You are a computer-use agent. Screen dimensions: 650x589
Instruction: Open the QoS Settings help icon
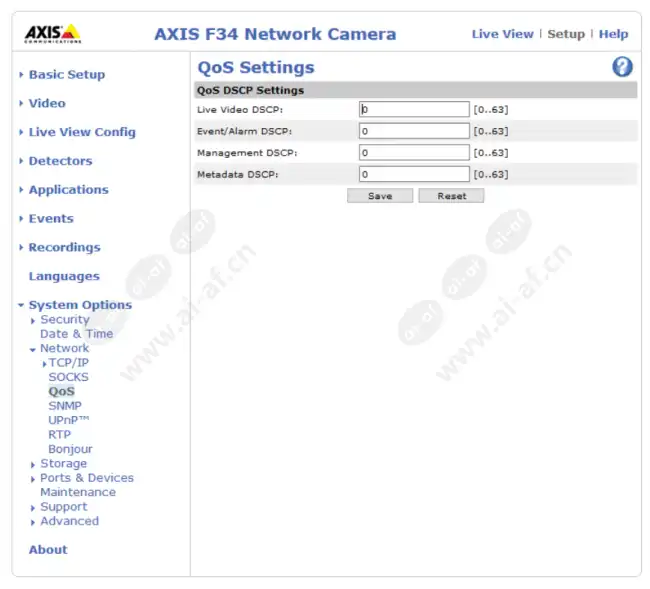622,67
